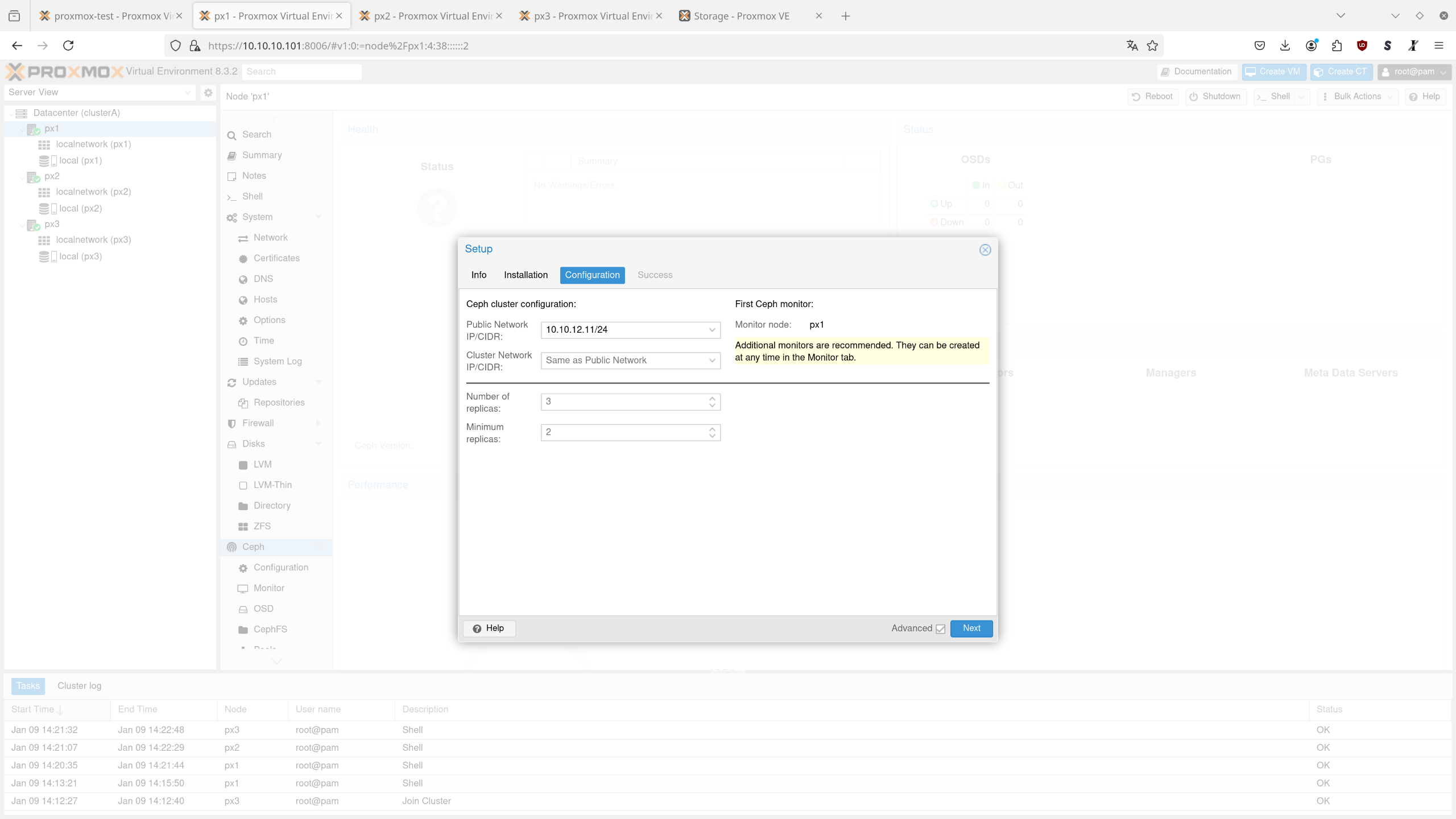Click Create CT button
This screenshot has width=1456, height=819.
click(x=1341, y=72)
